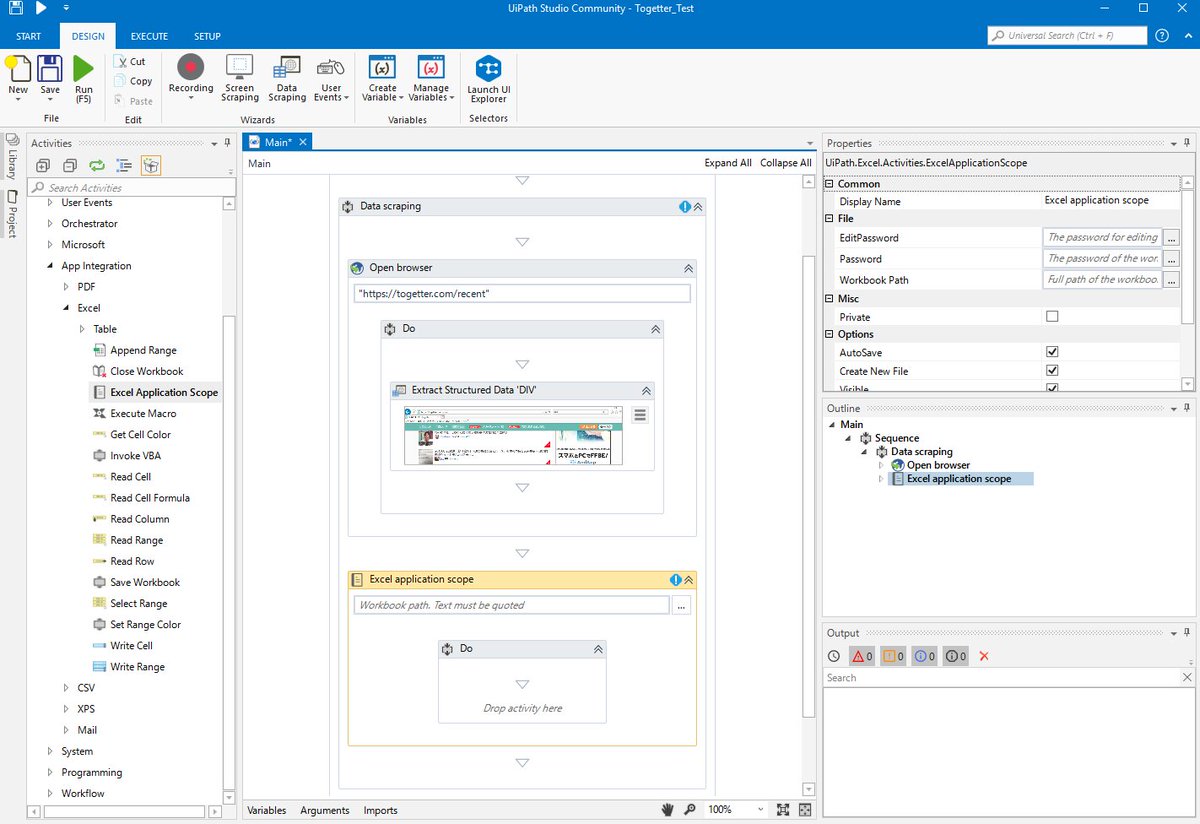The width and height of the screenshot is (1200, 824).
Task: Select Excel Application Scope activity in list
Action: [x=155, y=393]
